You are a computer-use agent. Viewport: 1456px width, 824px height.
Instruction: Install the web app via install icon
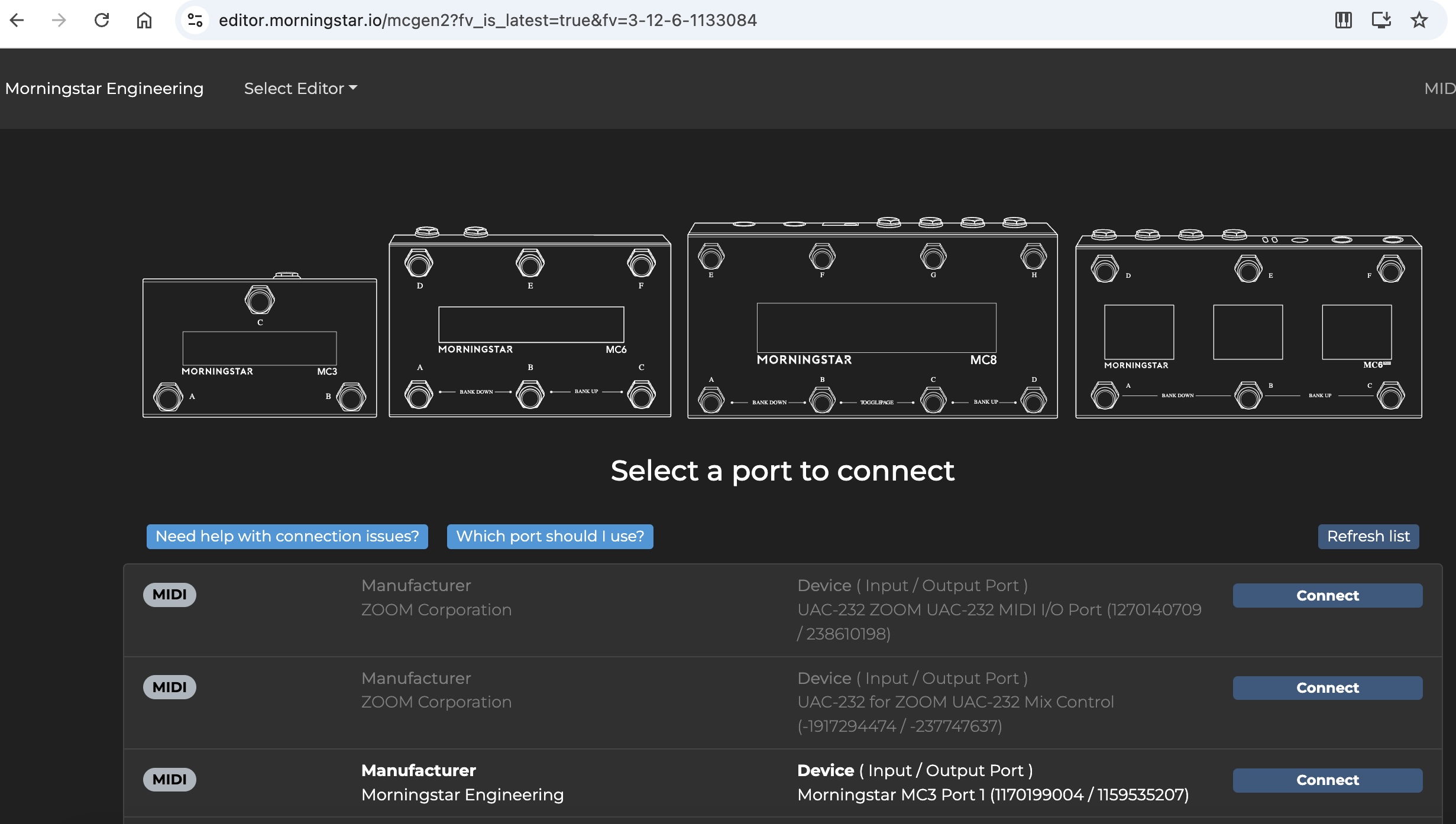[1381, 21]
